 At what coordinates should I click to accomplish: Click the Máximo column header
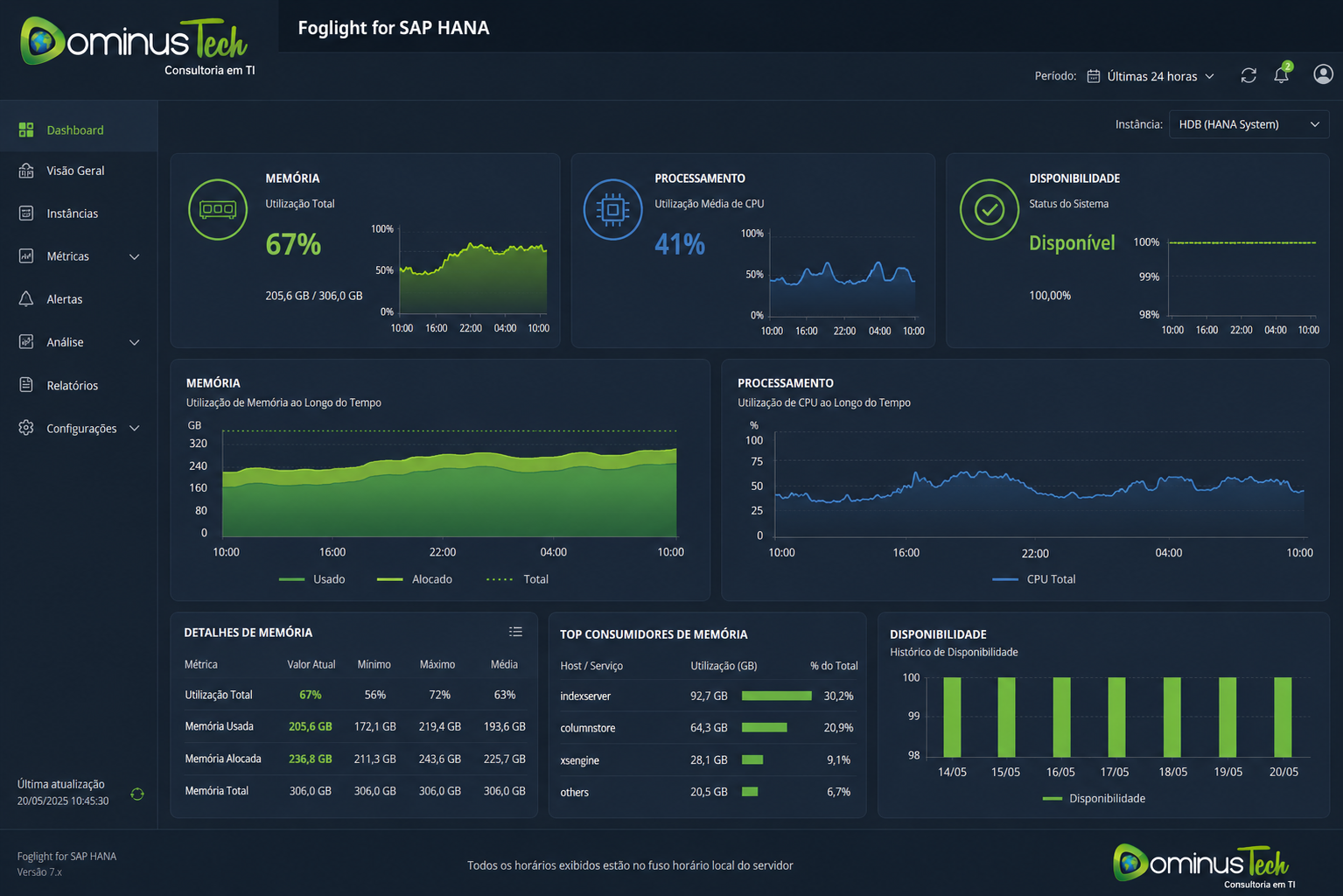click(x=437, y=664)
